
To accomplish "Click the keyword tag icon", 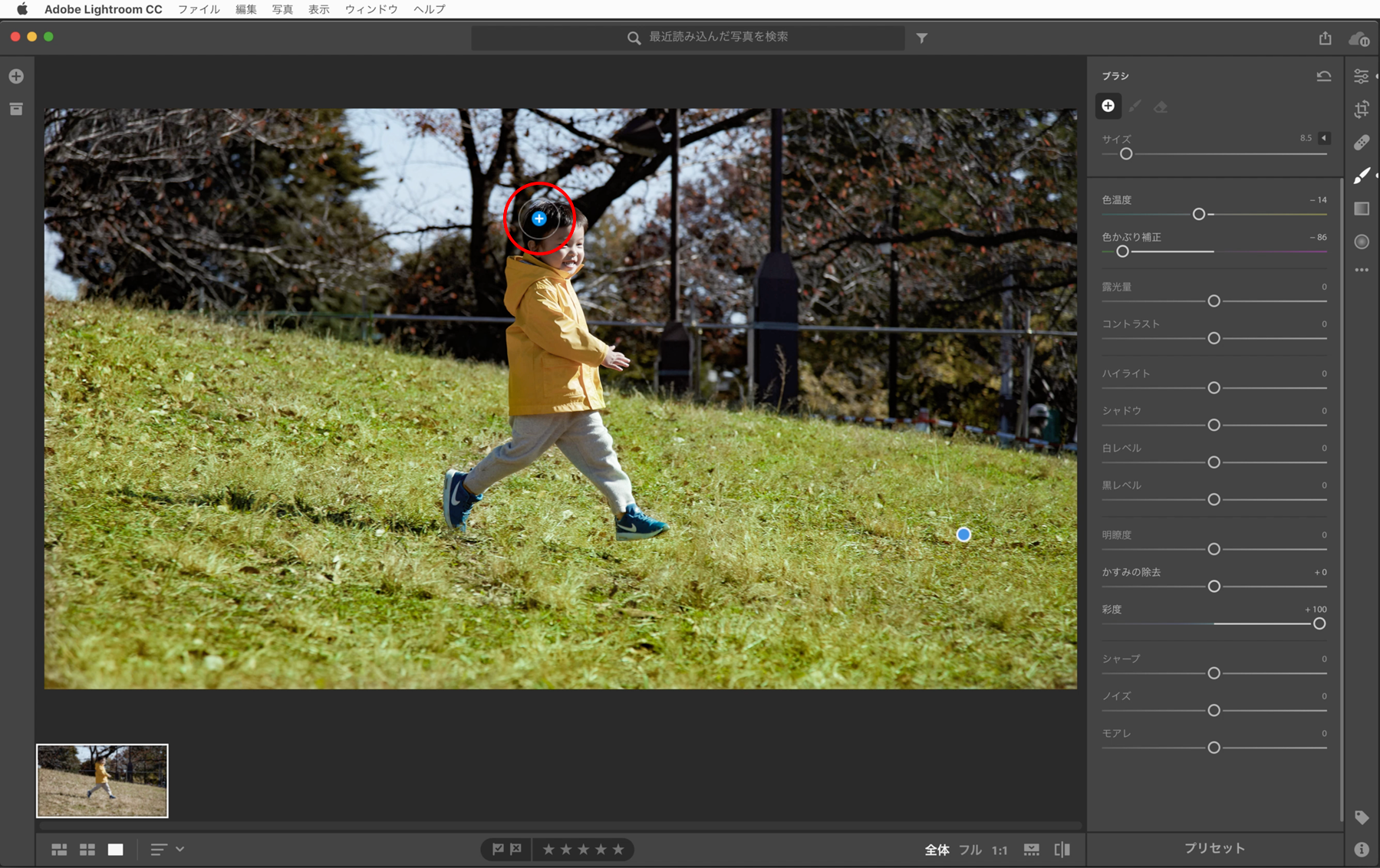I will pyautogui.click(x=1362, y=817).
